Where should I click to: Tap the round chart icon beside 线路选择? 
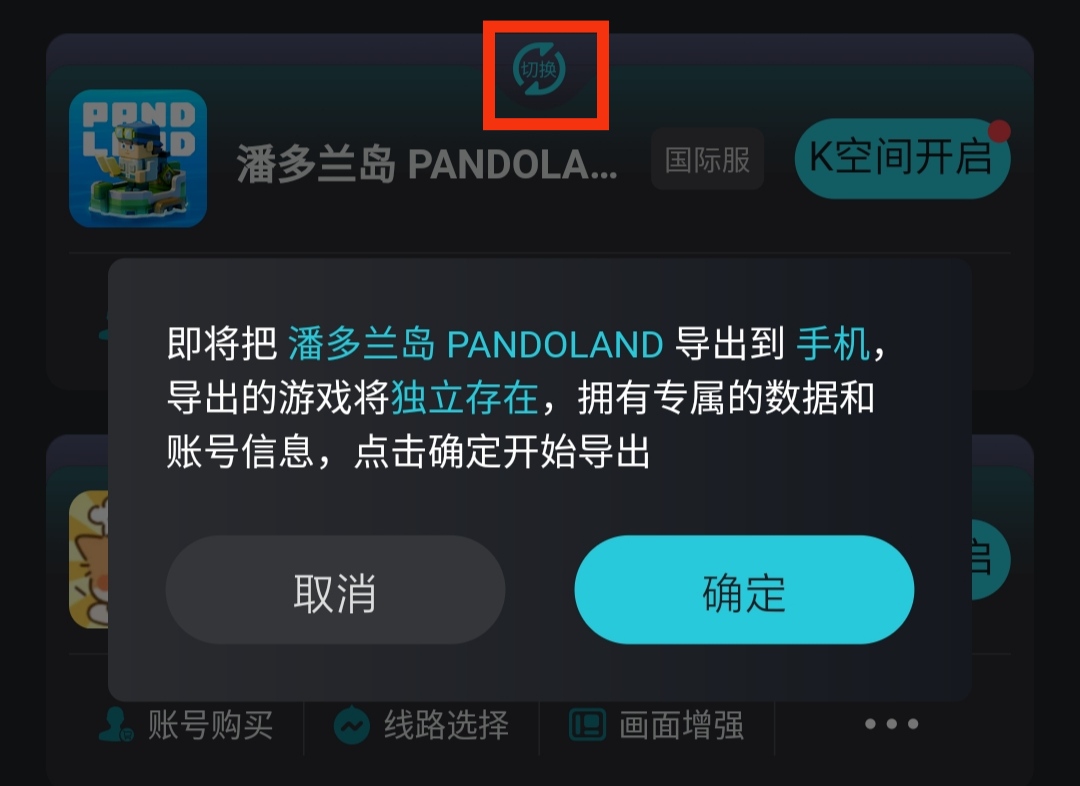(x=351, y=725)
